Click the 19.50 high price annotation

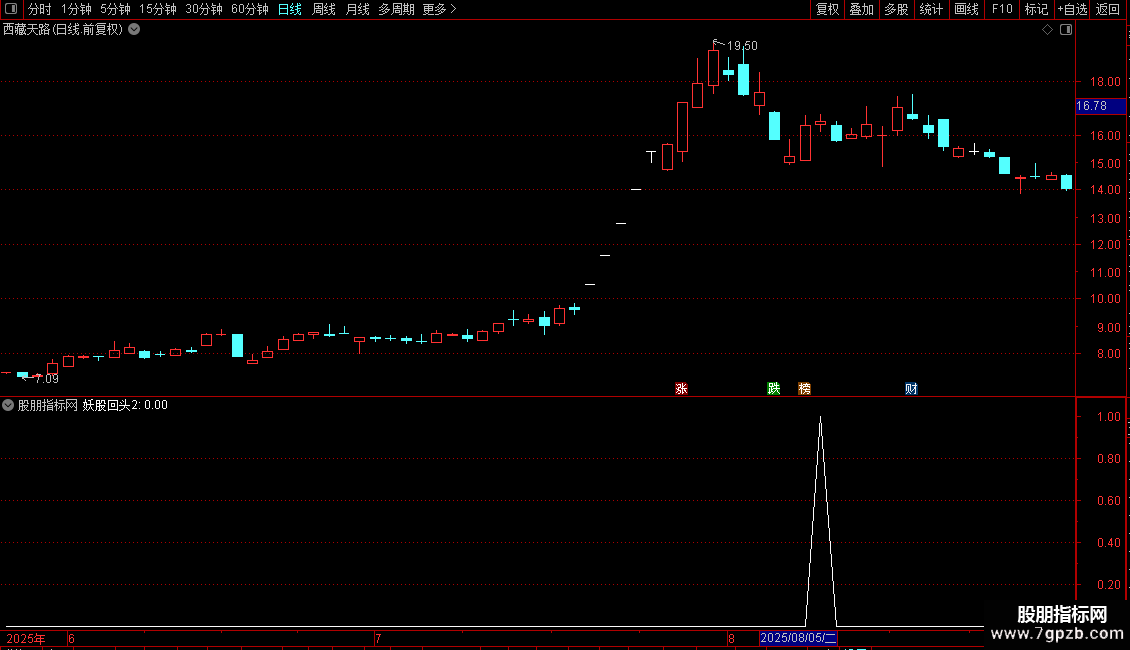coord(742,46)
